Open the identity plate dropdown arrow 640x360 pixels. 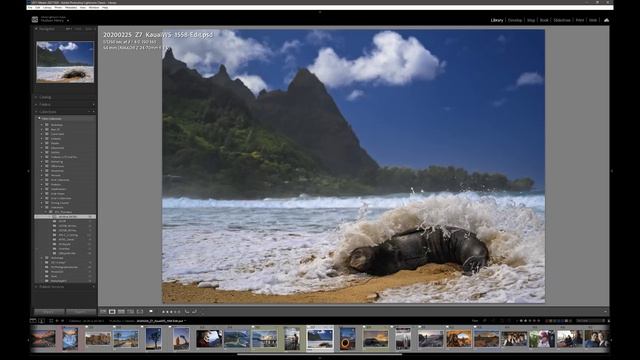tap(68, 20)
